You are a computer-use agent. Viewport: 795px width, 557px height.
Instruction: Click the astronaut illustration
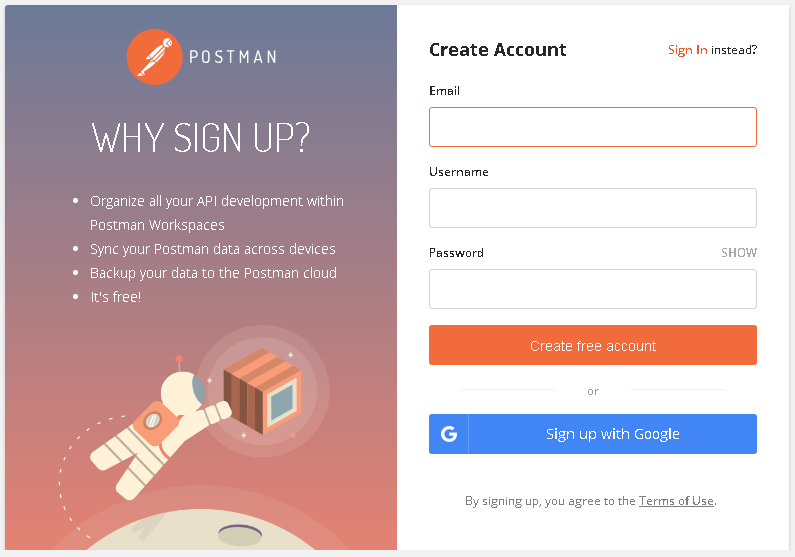pos(160,427)
